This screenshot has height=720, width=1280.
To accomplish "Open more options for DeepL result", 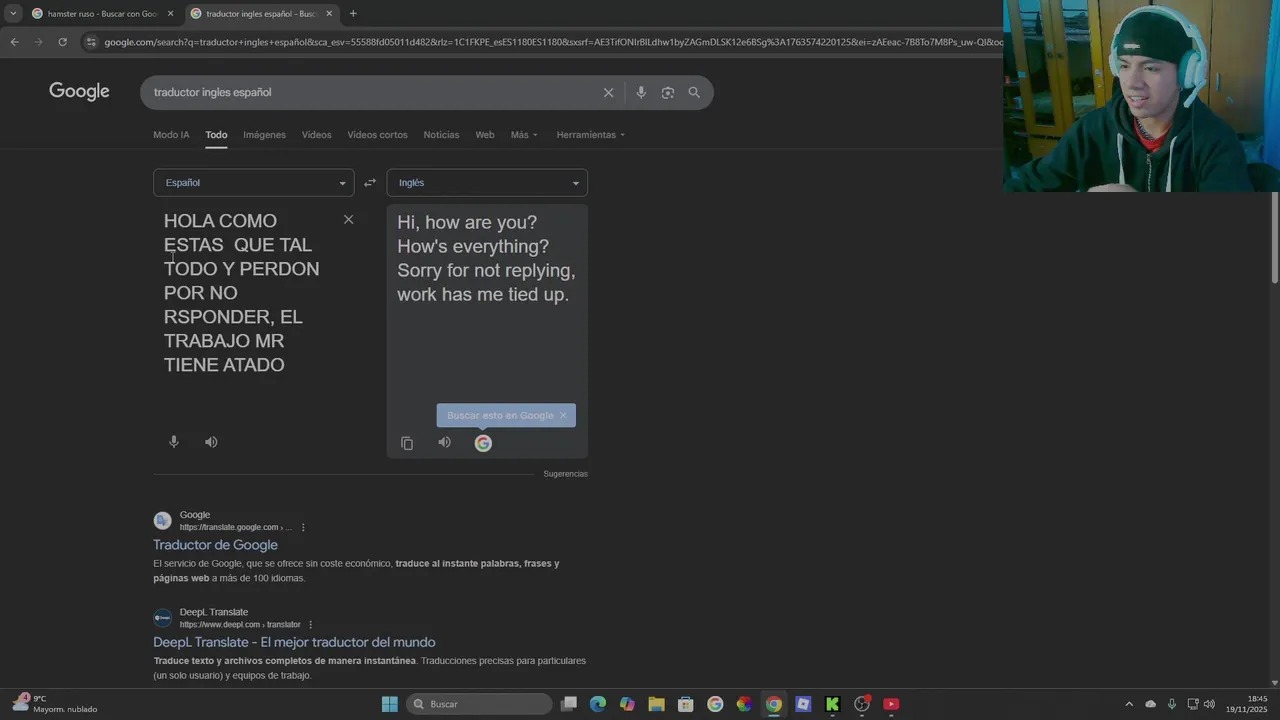I will click(311, 624).
